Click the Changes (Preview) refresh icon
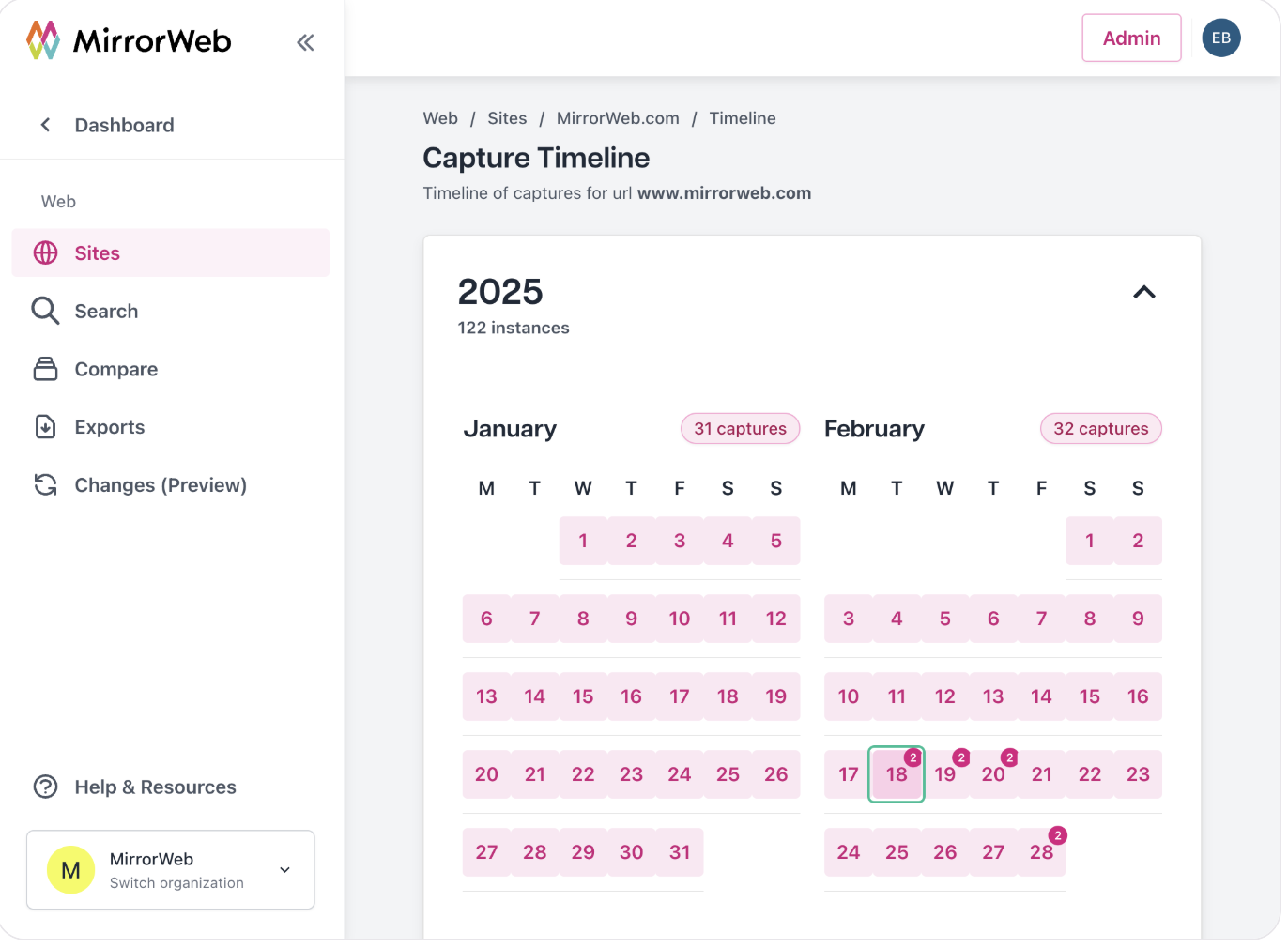The image size is (1288, 948). [45, 485]
